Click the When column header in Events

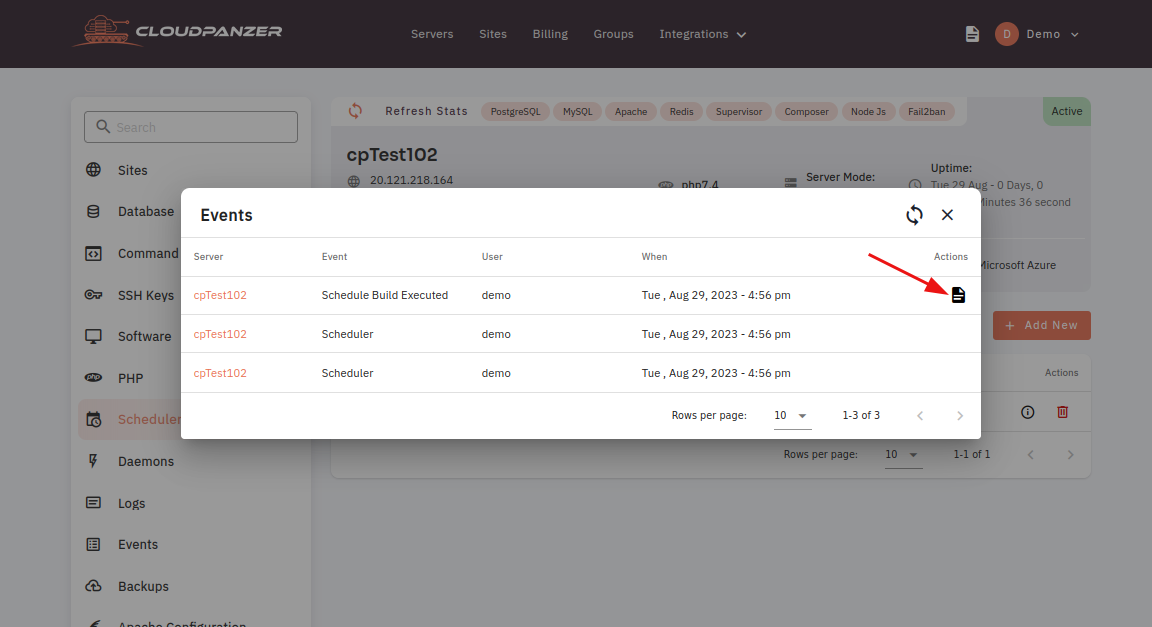655,257
